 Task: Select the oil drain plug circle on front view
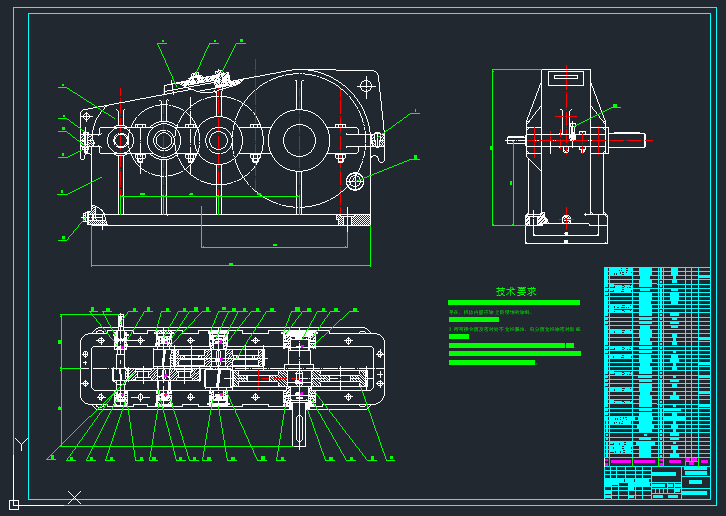tap(355, 181)
